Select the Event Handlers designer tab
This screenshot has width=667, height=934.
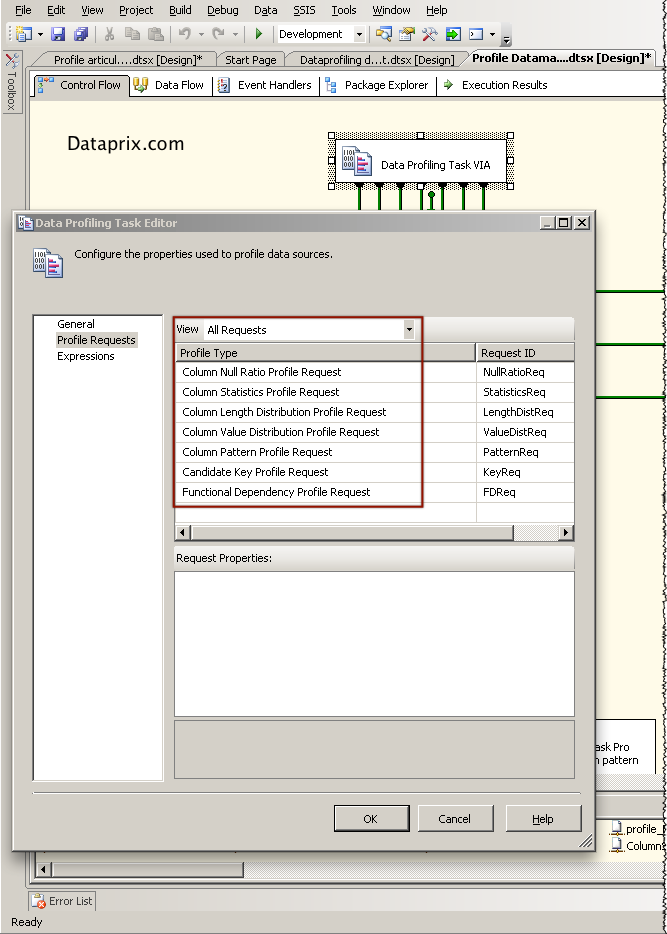265,85
